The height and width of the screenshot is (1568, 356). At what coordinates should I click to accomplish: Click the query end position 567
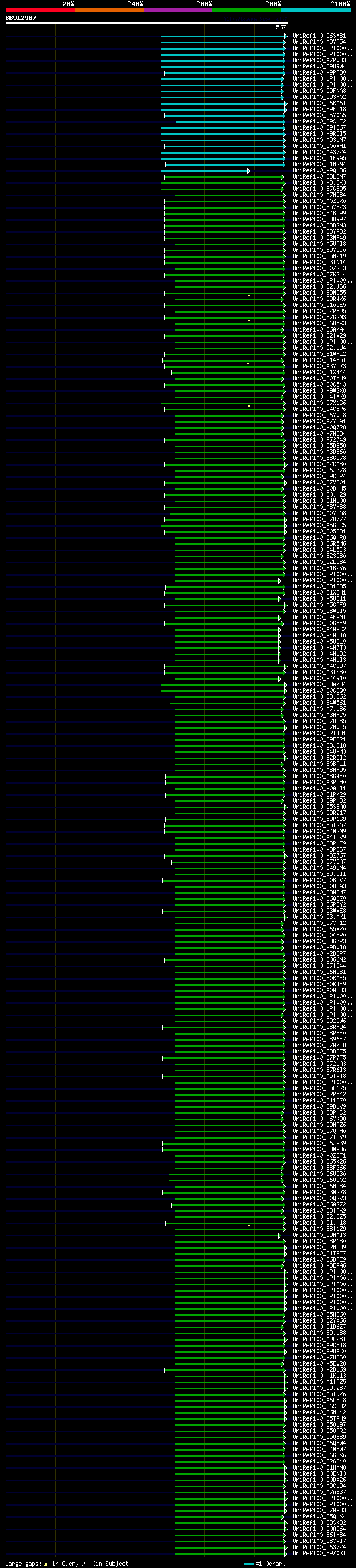pos(280,27)
